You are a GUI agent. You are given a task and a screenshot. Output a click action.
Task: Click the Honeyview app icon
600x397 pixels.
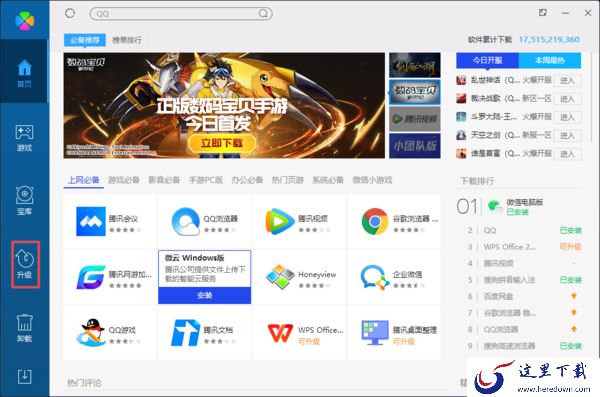pos(280,277)
